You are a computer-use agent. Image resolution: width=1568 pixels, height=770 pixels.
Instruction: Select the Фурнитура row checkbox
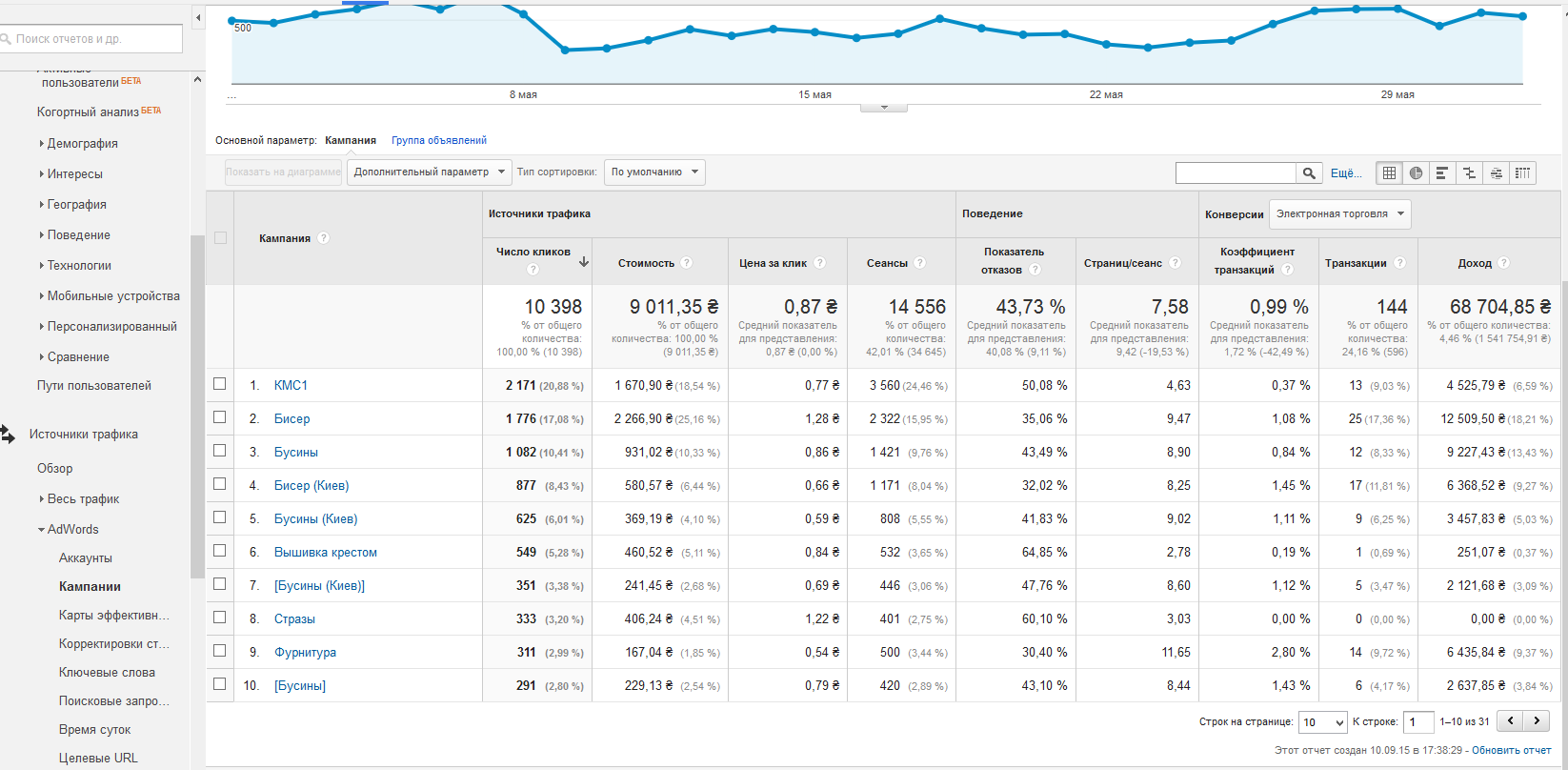point(220,651)
